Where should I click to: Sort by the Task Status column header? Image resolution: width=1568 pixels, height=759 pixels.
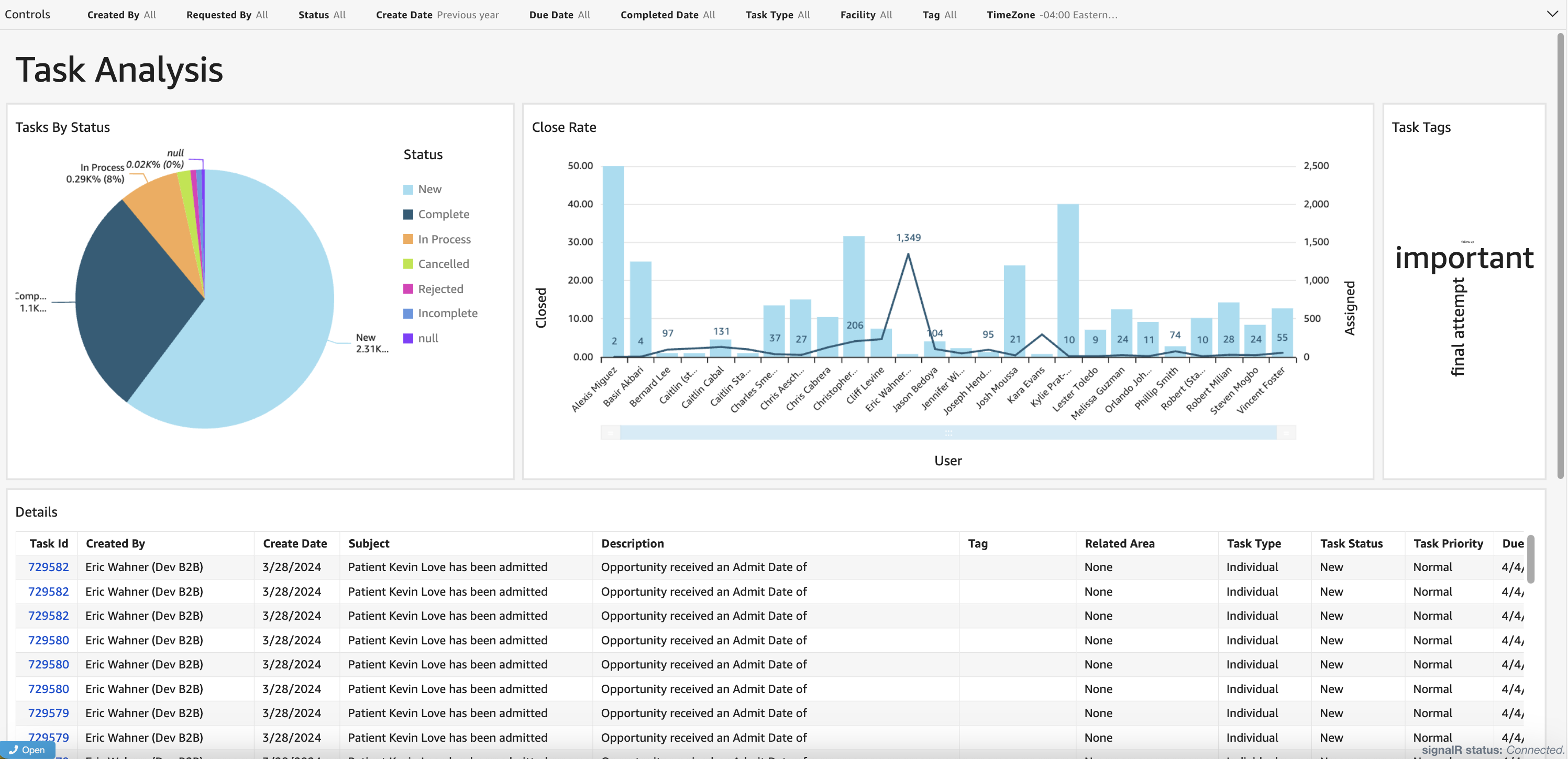(x=1351, y=543)
